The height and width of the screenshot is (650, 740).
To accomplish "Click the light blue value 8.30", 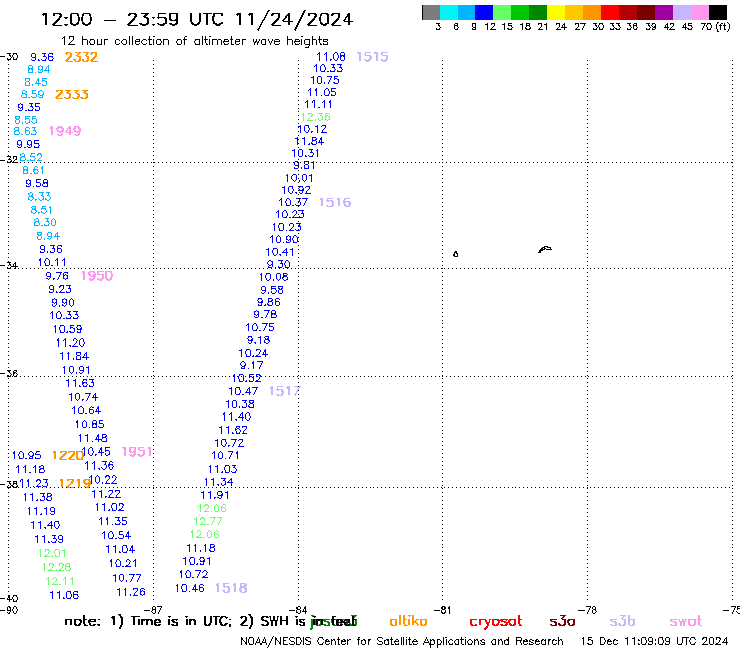I will (x=45, y=222).
